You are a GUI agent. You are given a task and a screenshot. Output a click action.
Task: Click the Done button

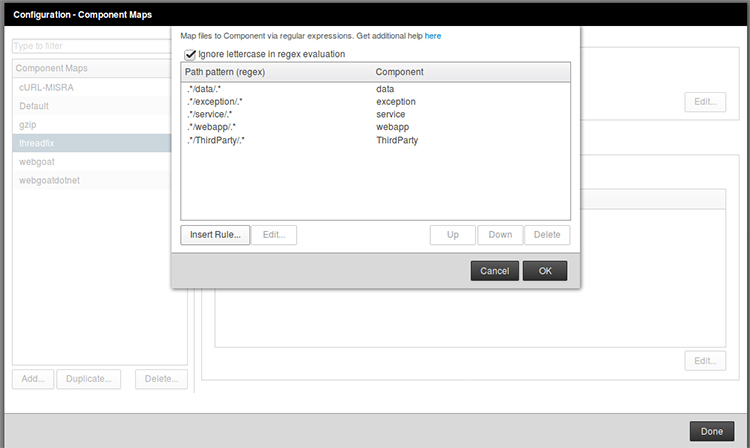coord(712,431)
